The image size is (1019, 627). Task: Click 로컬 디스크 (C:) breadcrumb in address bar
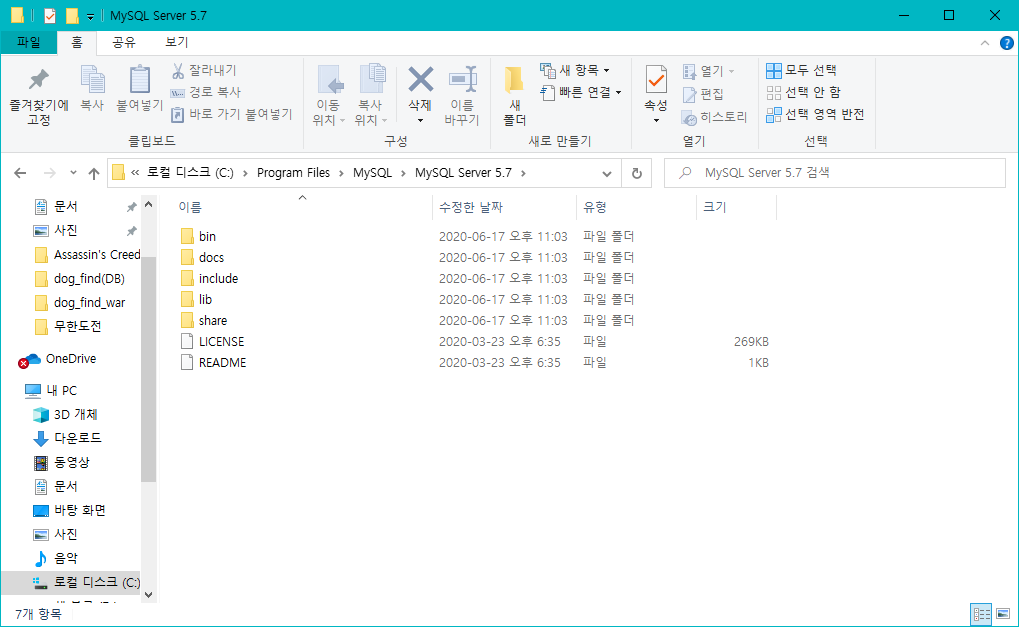point(190,173)
